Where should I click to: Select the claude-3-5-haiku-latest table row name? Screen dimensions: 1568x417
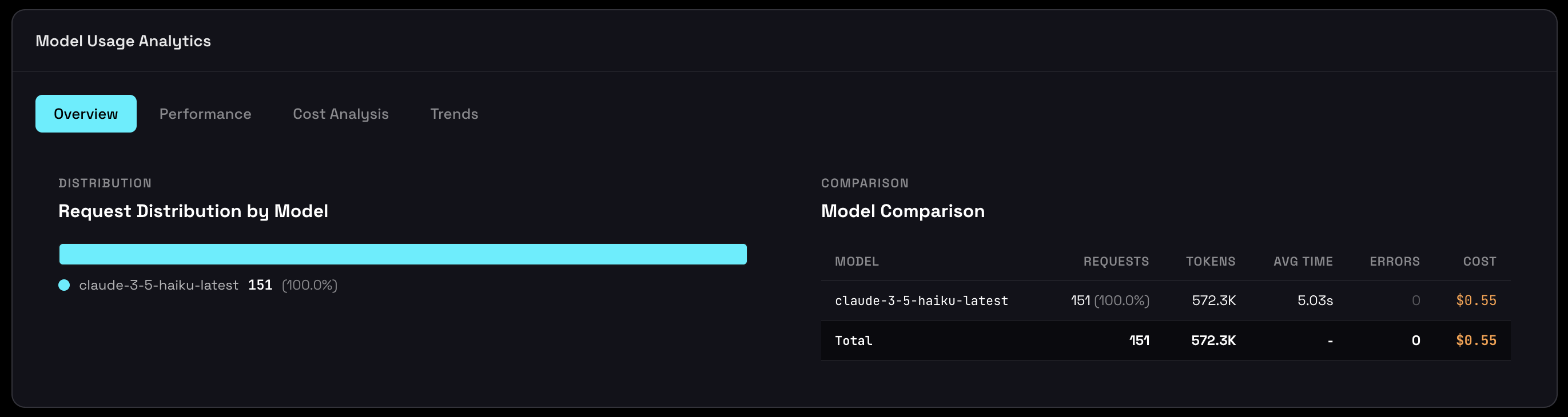921,300
